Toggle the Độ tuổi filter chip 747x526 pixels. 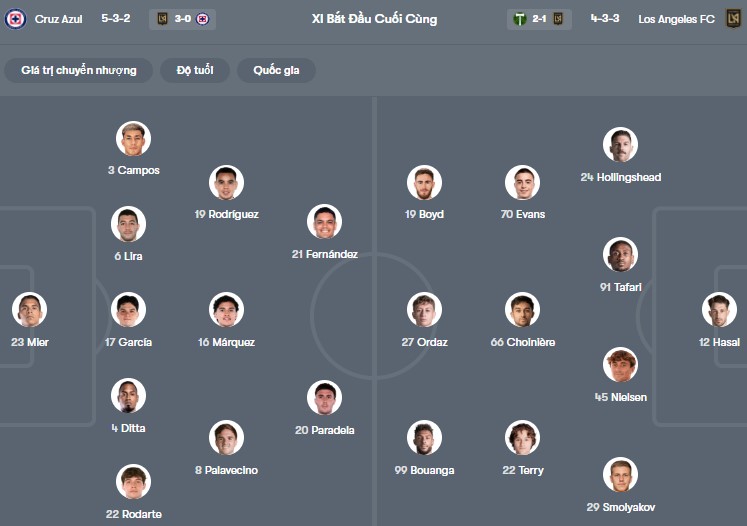tap(195, 70)
